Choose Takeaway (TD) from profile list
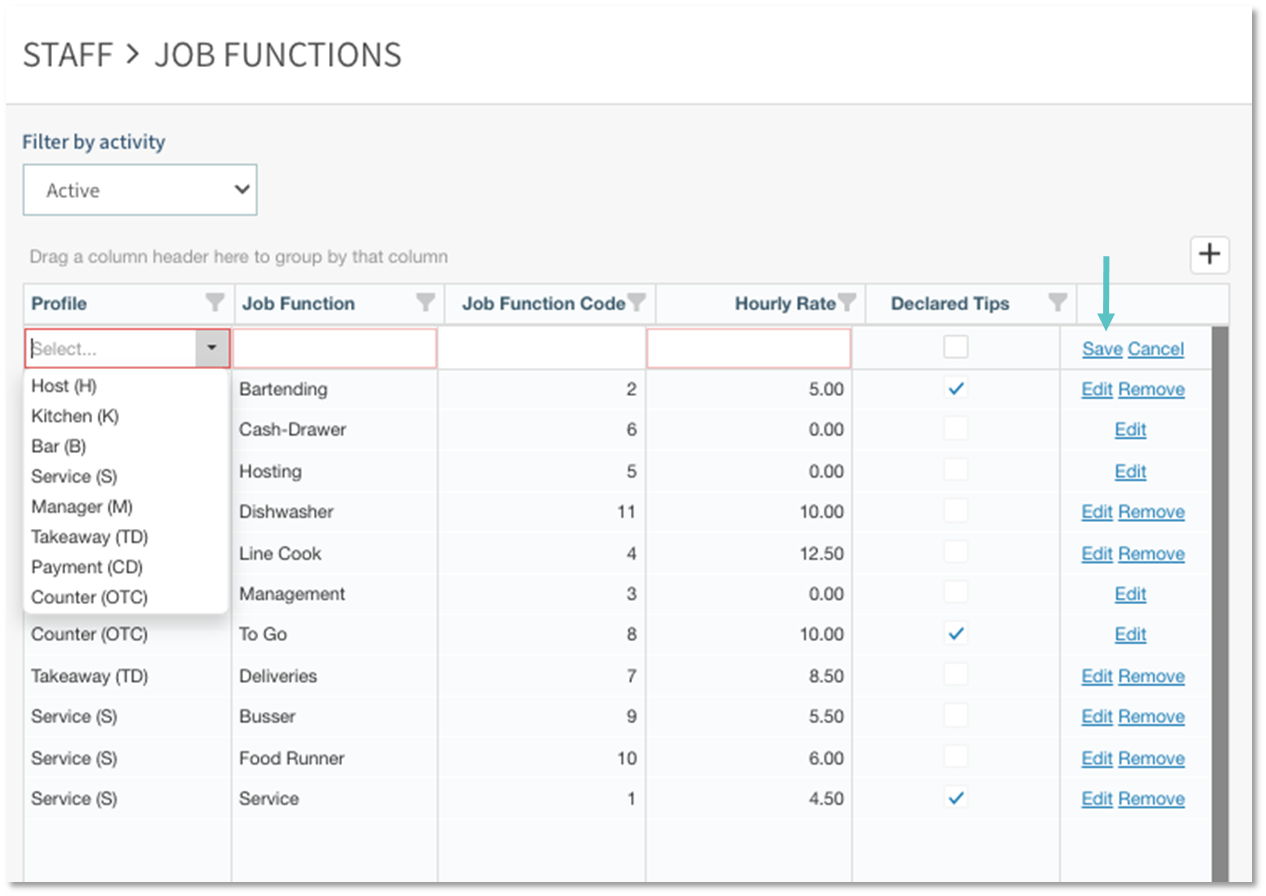The image size is (1266, 896). [89, 537]
